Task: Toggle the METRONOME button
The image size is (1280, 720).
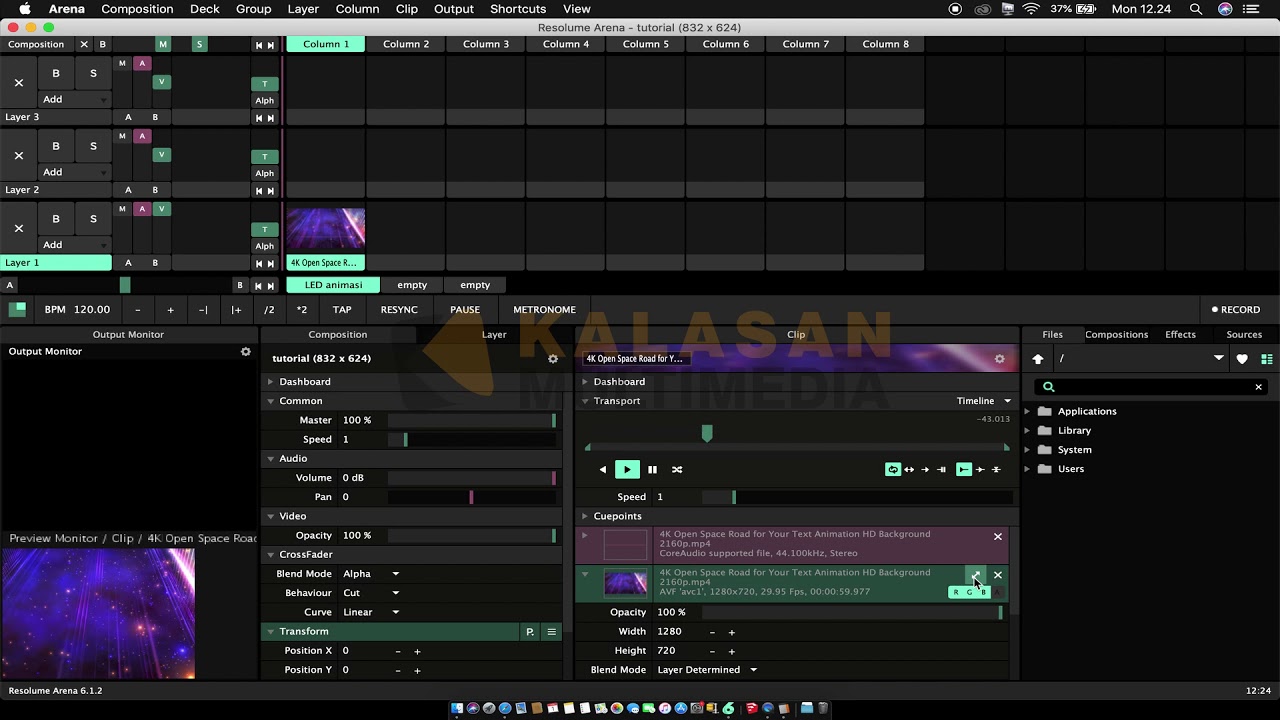Action: [x=544, y=310]
